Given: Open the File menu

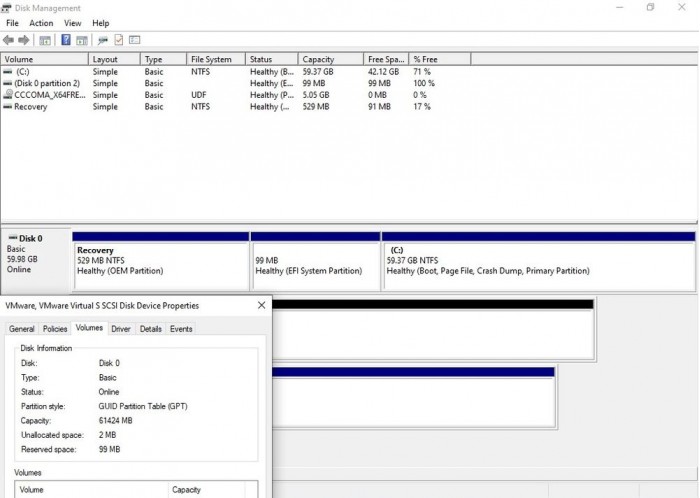Looking at the screenshot, I should (12, 23).
